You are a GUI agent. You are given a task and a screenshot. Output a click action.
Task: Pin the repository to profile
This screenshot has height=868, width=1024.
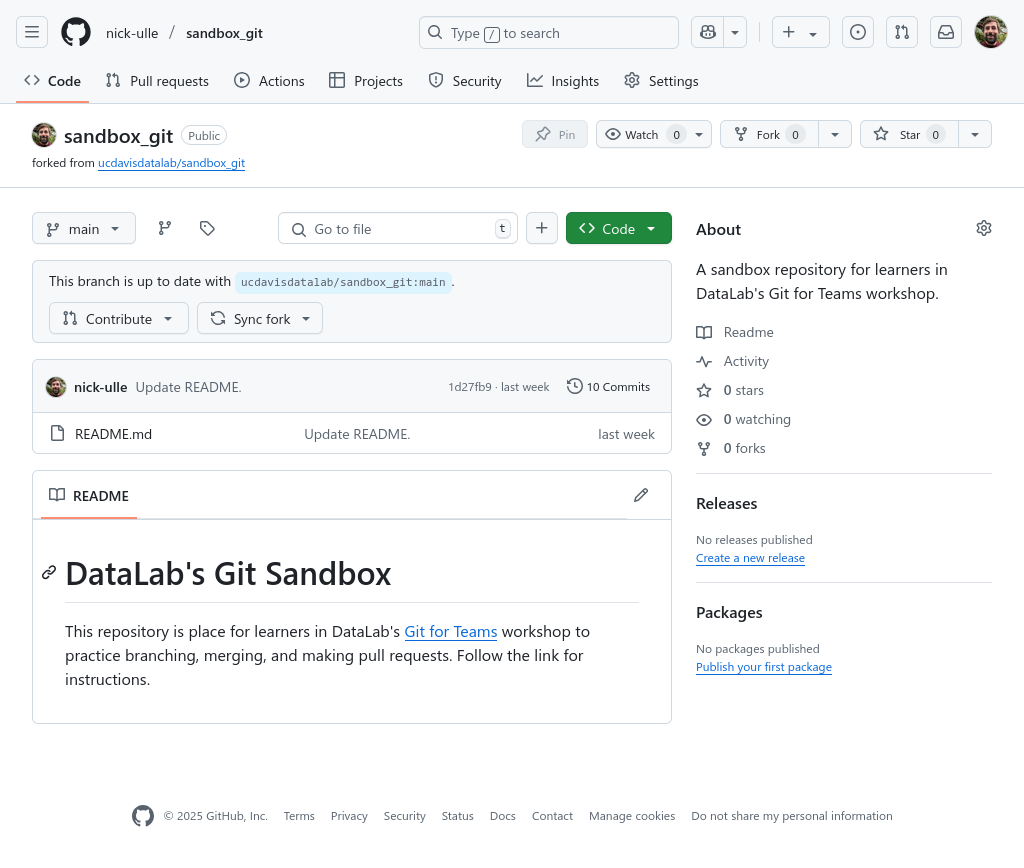555,135
